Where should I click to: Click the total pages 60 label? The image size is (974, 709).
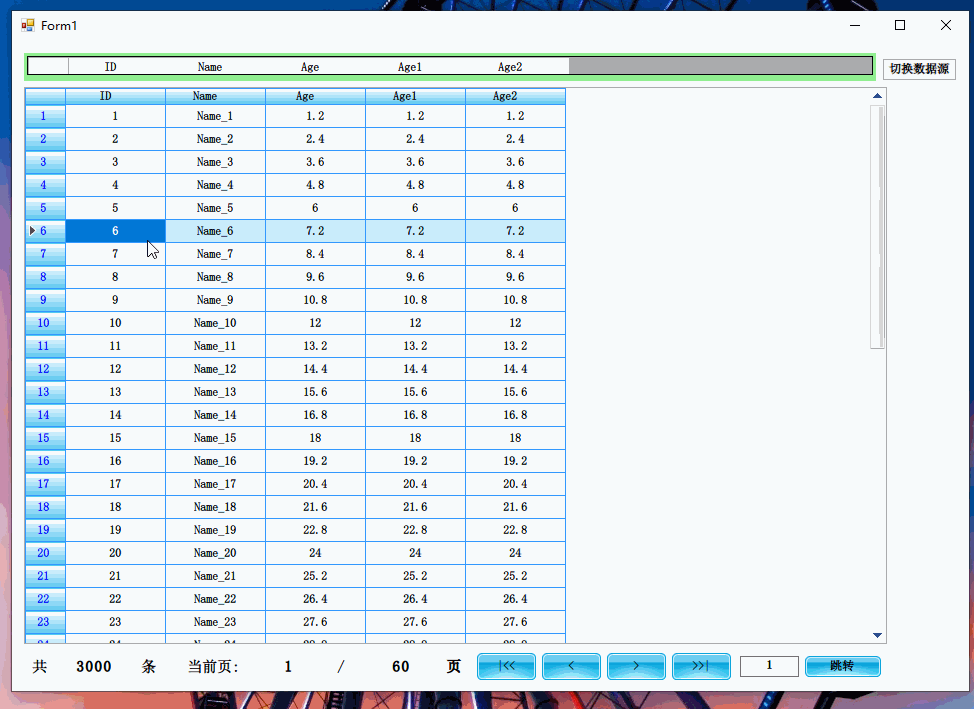[x=401, y=667]
